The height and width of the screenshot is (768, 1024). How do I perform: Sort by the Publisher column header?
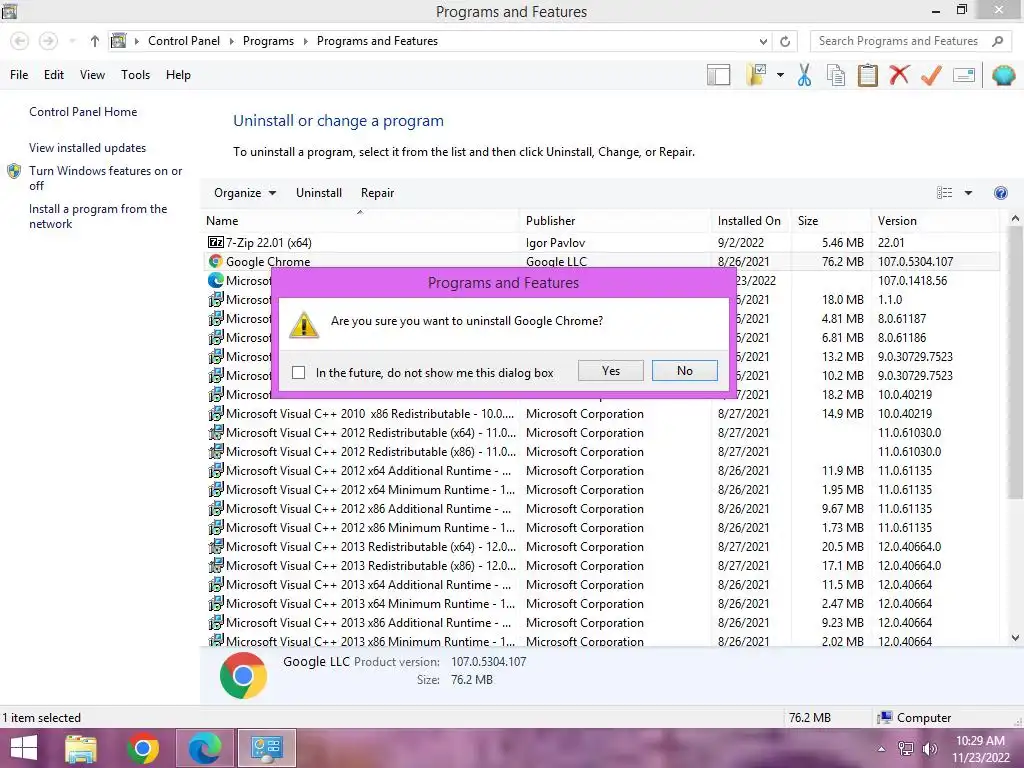coord(615,221)
